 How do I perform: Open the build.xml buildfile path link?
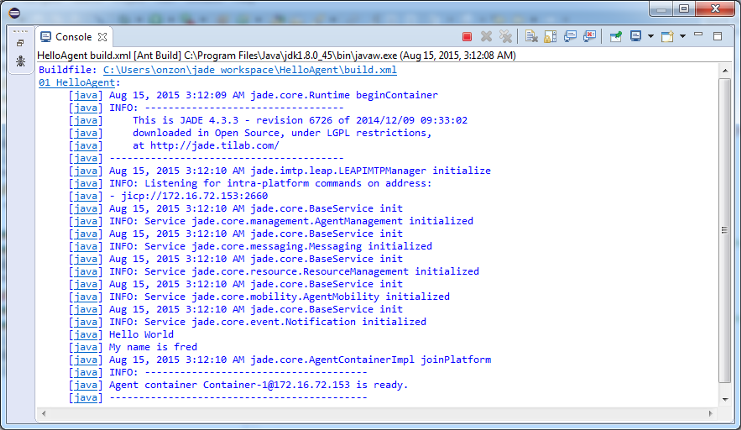(x=250, y=70)
